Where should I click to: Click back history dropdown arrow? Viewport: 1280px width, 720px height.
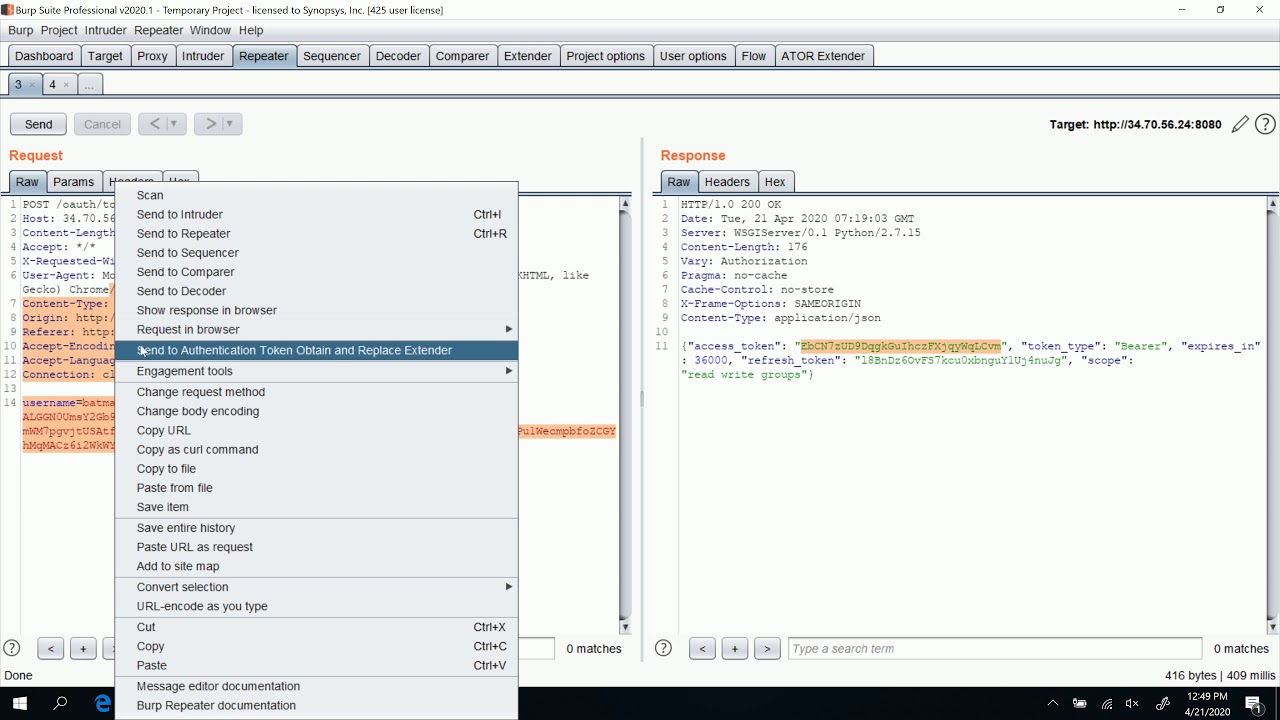tap(174, 124)
